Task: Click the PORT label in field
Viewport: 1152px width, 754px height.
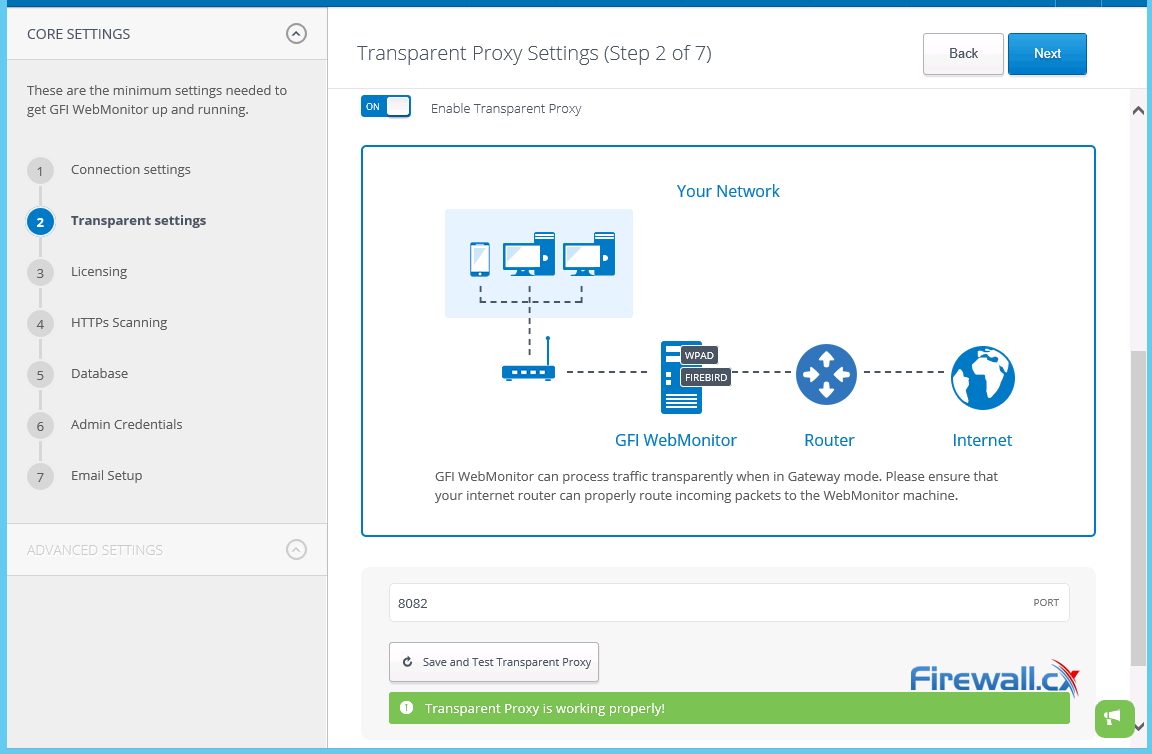Action: [1046, 603]
